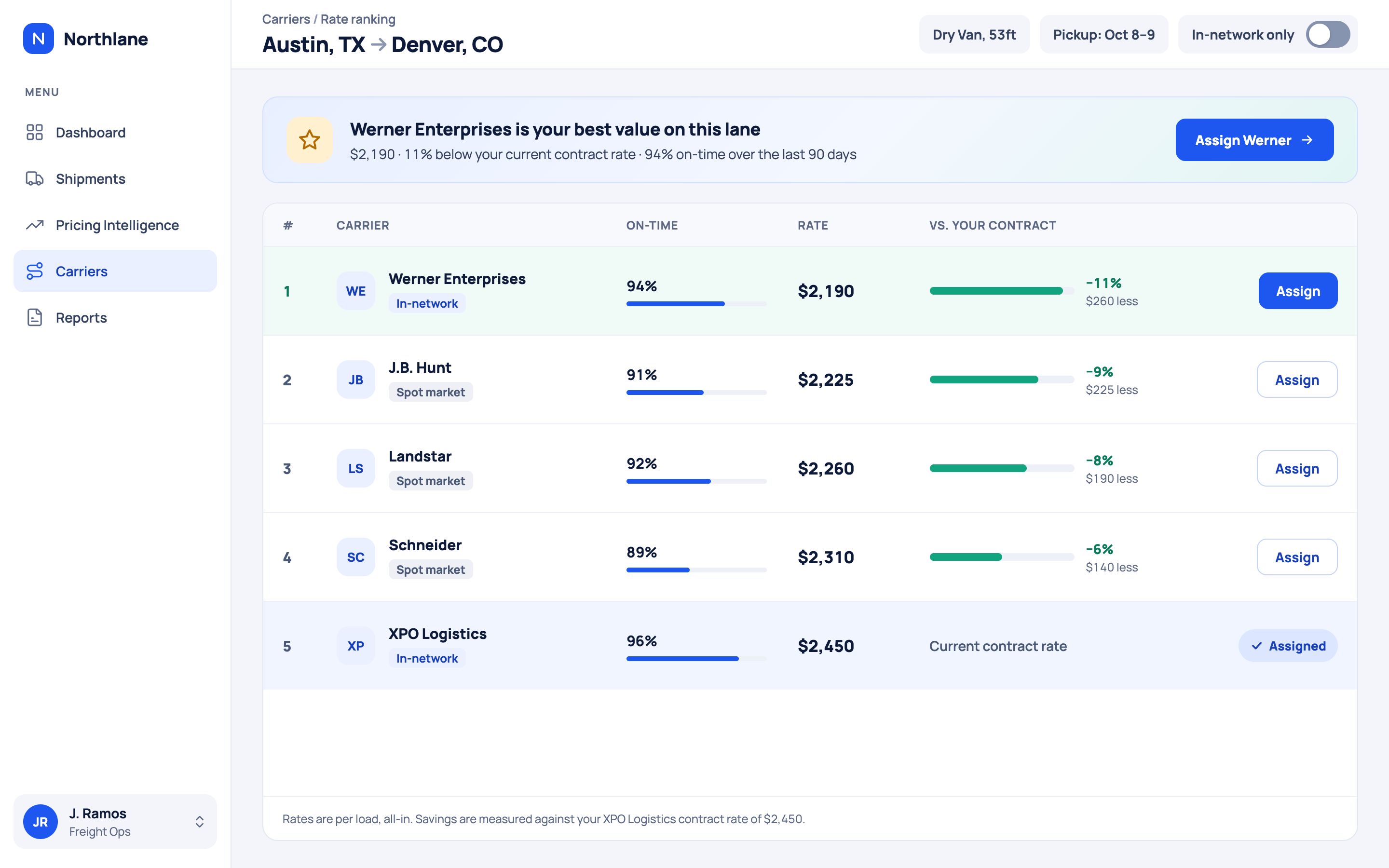The height and width of the screenshot is (868, 1389).
Task: Click the Carriers breadcrumb link
Action: 286,19
